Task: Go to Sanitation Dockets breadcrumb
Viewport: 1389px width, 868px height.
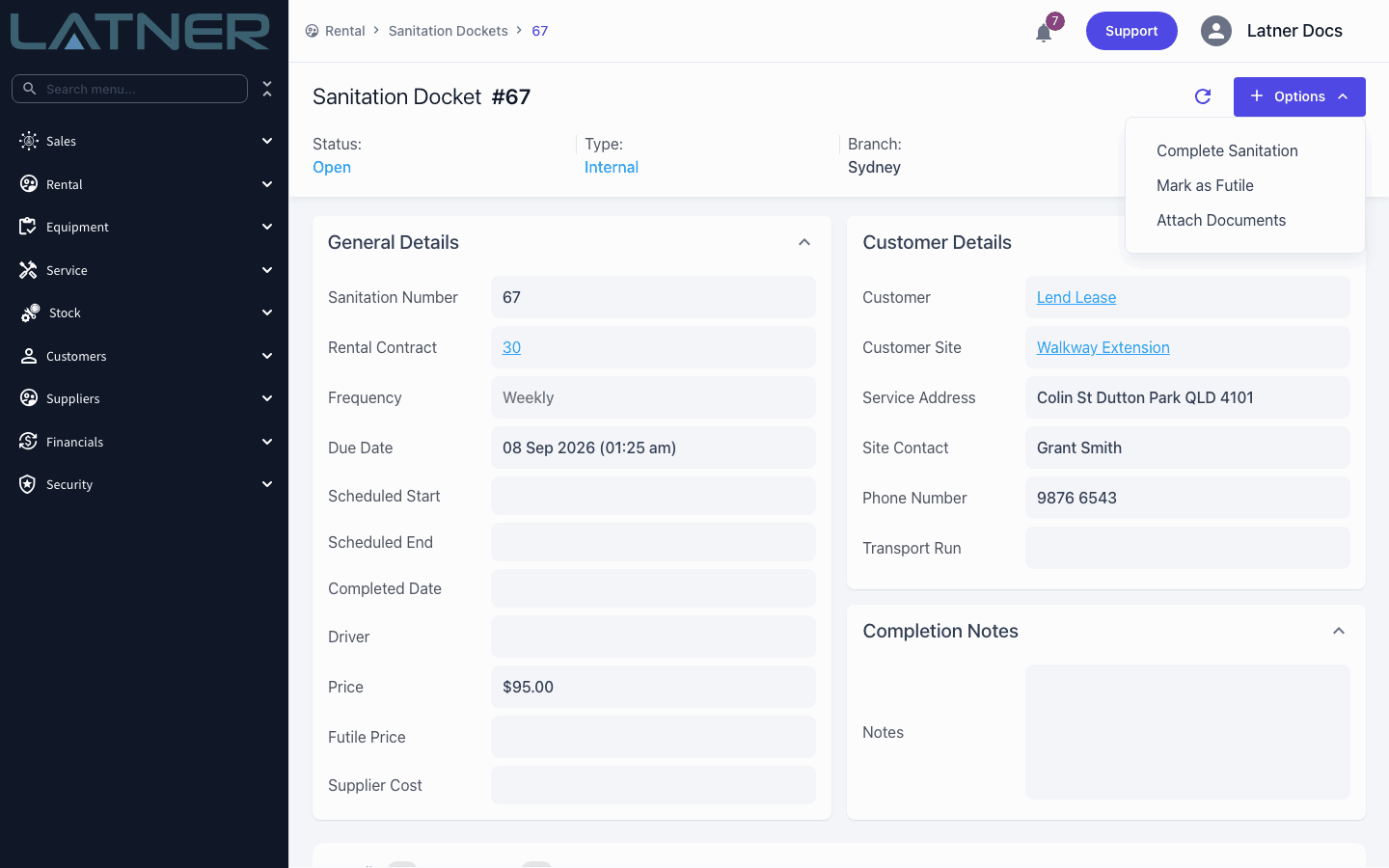Action: [448, 31]
